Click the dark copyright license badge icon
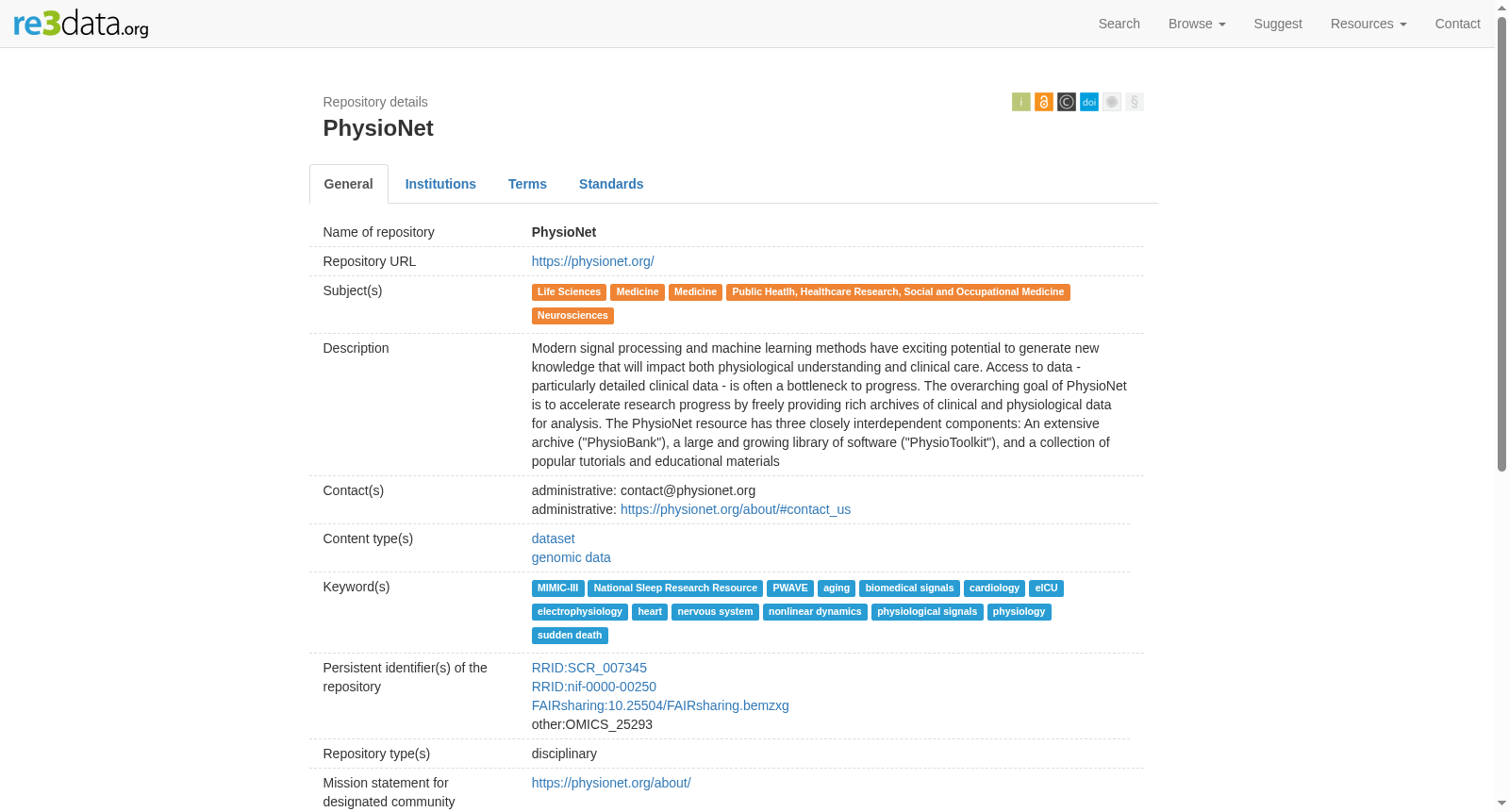 [x=1067, y=102]
